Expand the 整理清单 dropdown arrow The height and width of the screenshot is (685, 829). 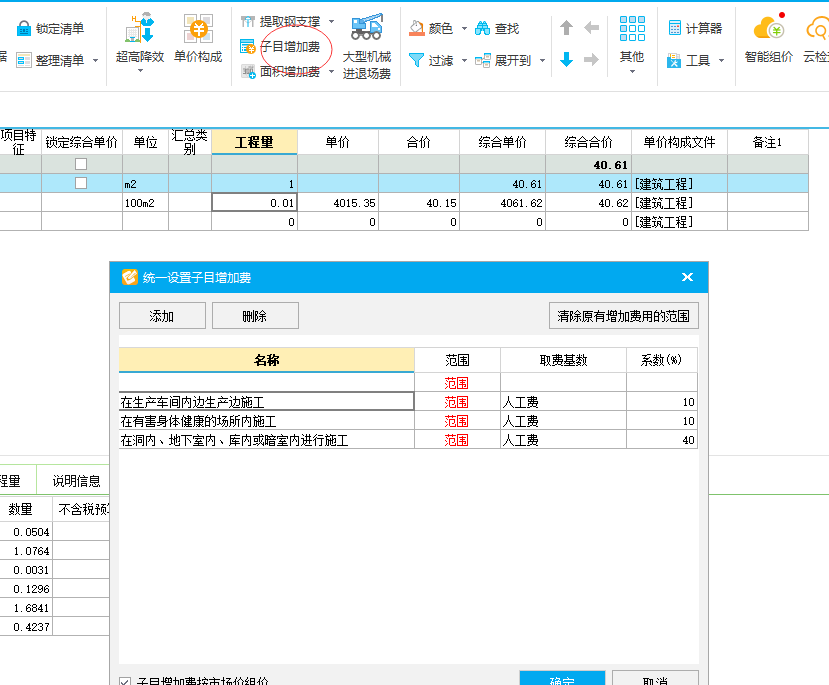point(96,61)
